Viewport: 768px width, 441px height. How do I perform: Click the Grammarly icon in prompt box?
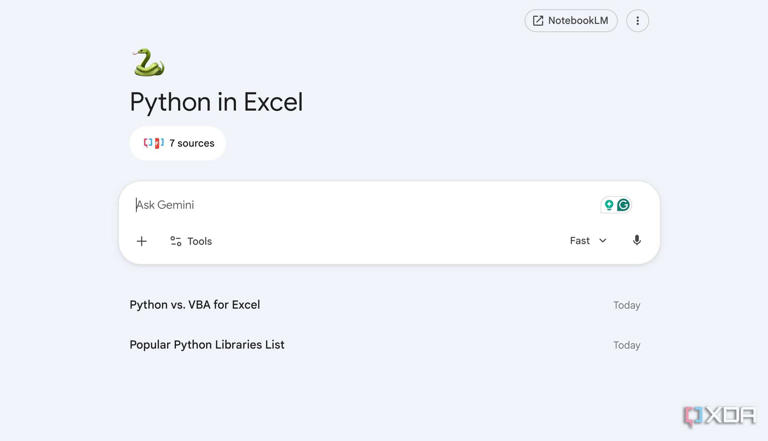click(x=623, y=205)
